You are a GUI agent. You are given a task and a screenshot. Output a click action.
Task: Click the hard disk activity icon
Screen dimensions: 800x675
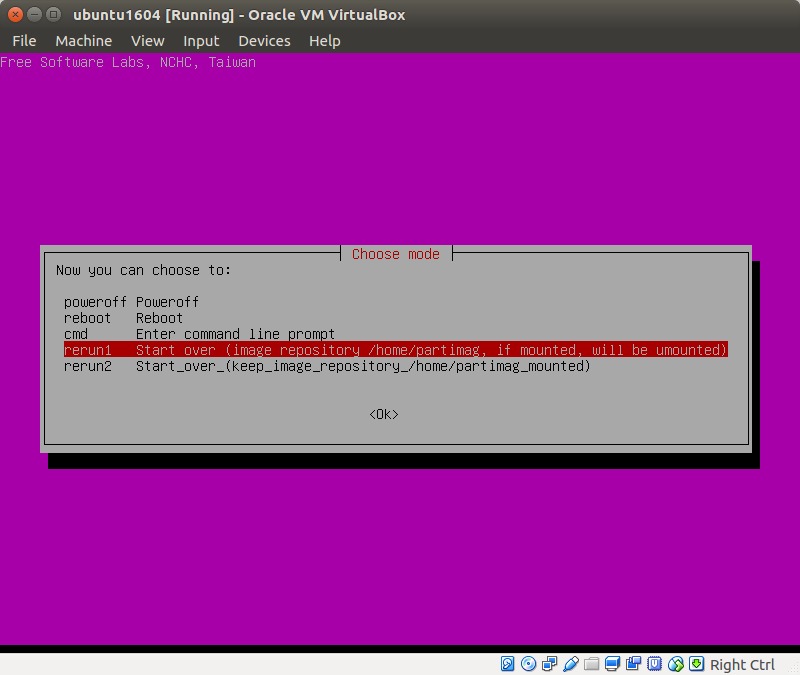pyautogui.click(x=507, y=664)
